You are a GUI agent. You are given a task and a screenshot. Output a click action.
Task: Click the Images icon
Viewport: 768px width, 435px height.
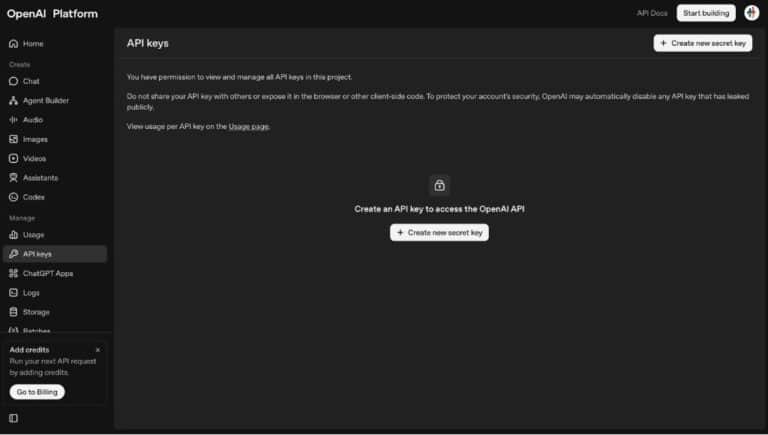coord(13,139)
